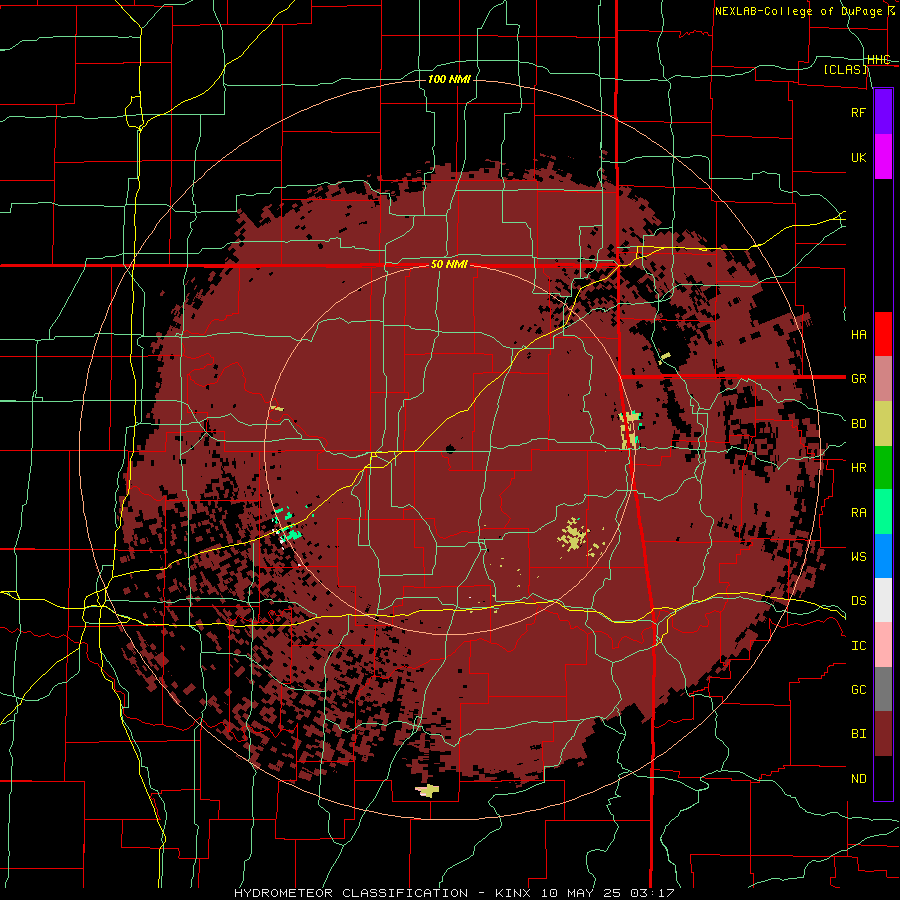Click the GR legend label

[x=858, y=379]
